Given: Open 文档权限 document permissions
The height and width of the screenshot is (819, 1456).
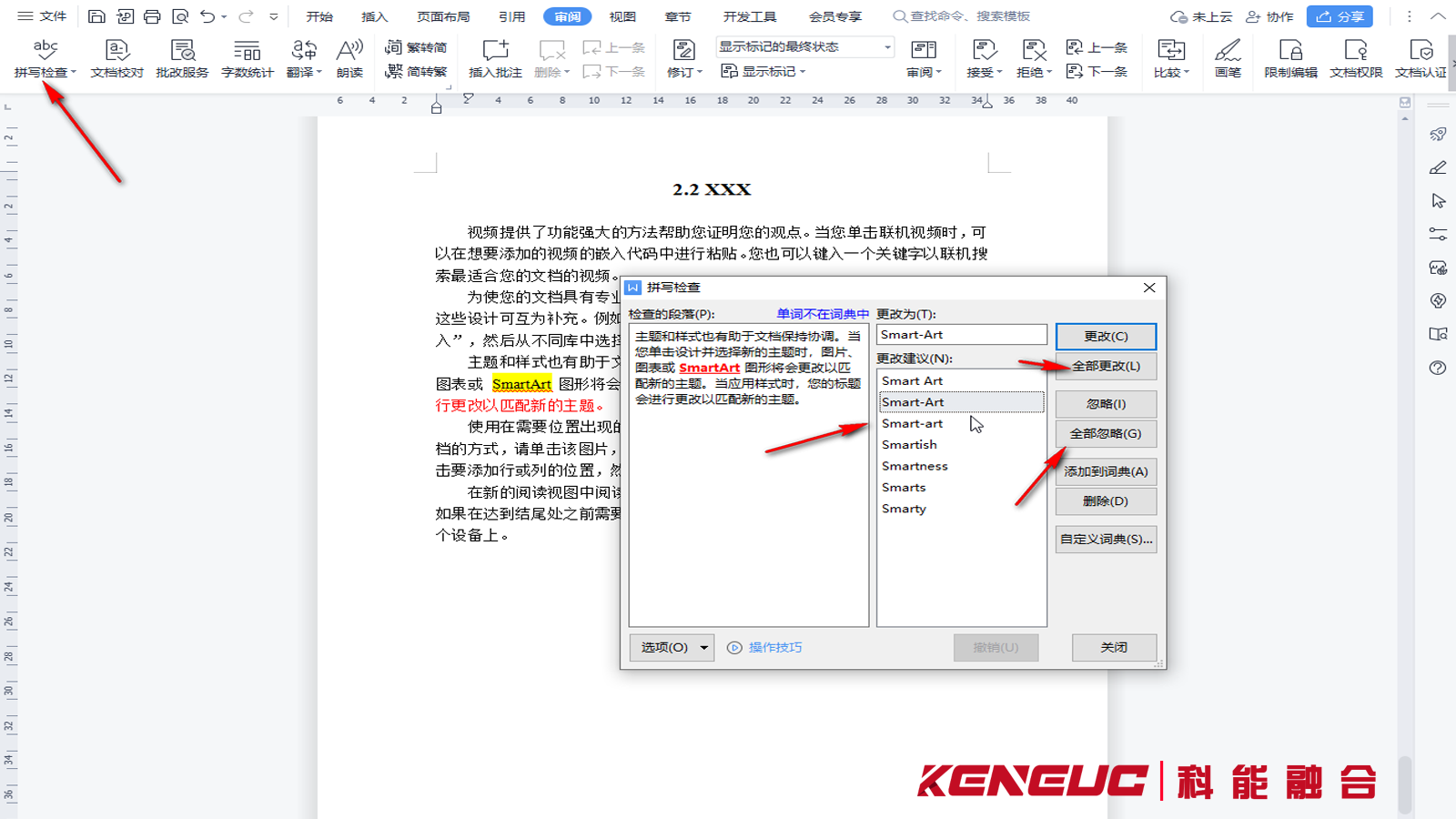Looking at the screenshot, I should [1356, 58].
